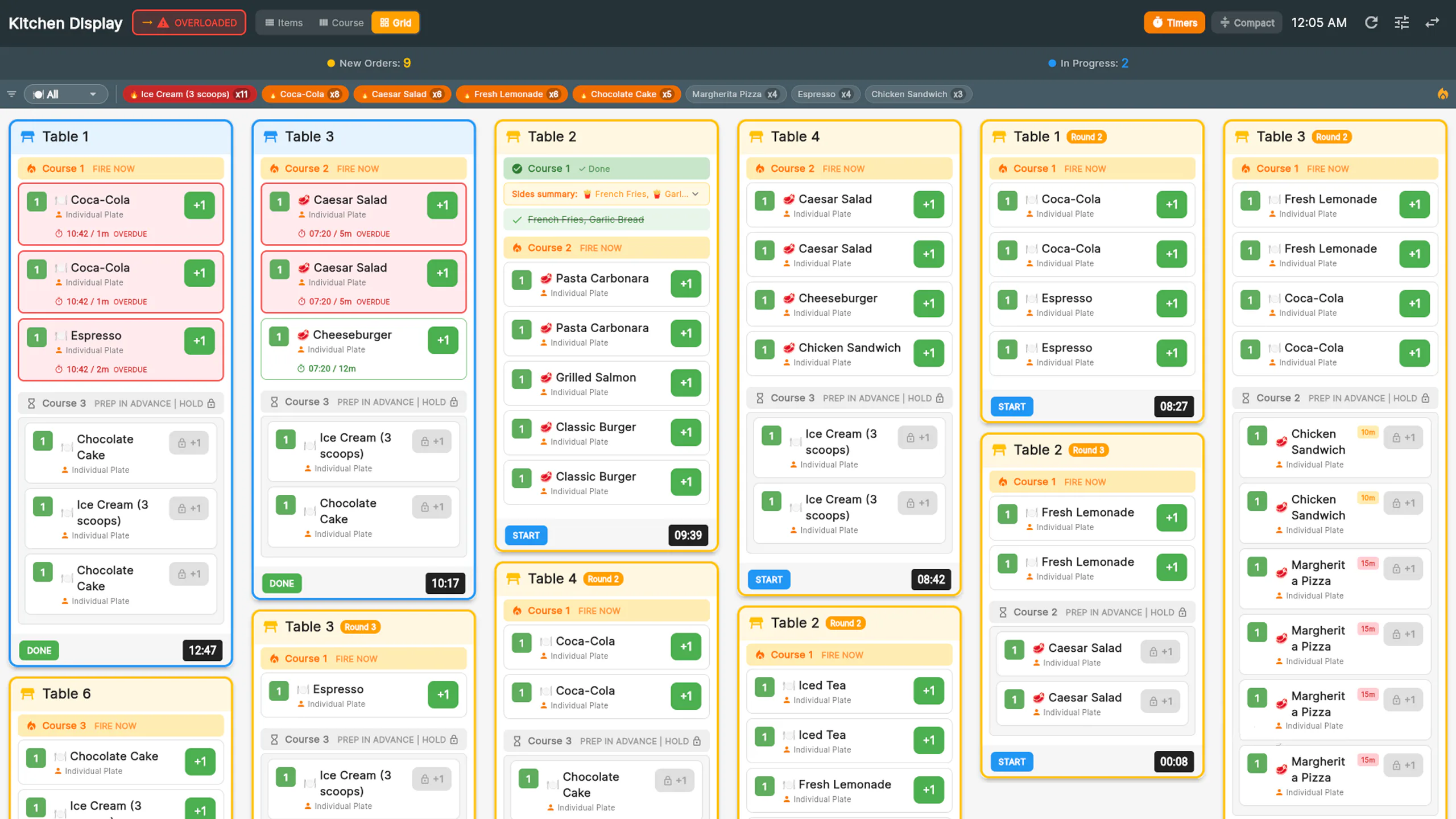Toggle the Ice Cream (3 scoops) x11 filter chip
This screenshot has width=1456, height=819.
click(189, 94)
